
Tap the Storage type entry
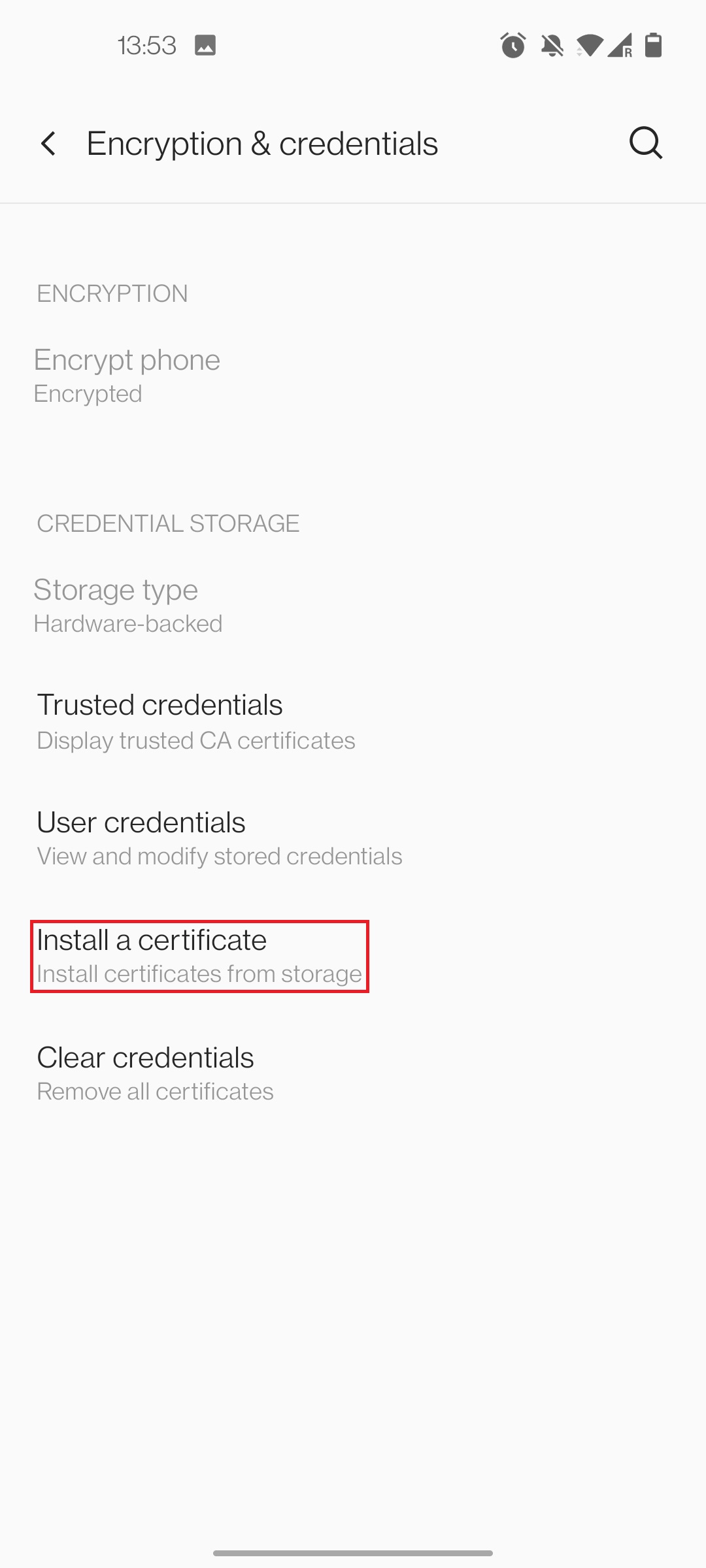pos(353,606)
